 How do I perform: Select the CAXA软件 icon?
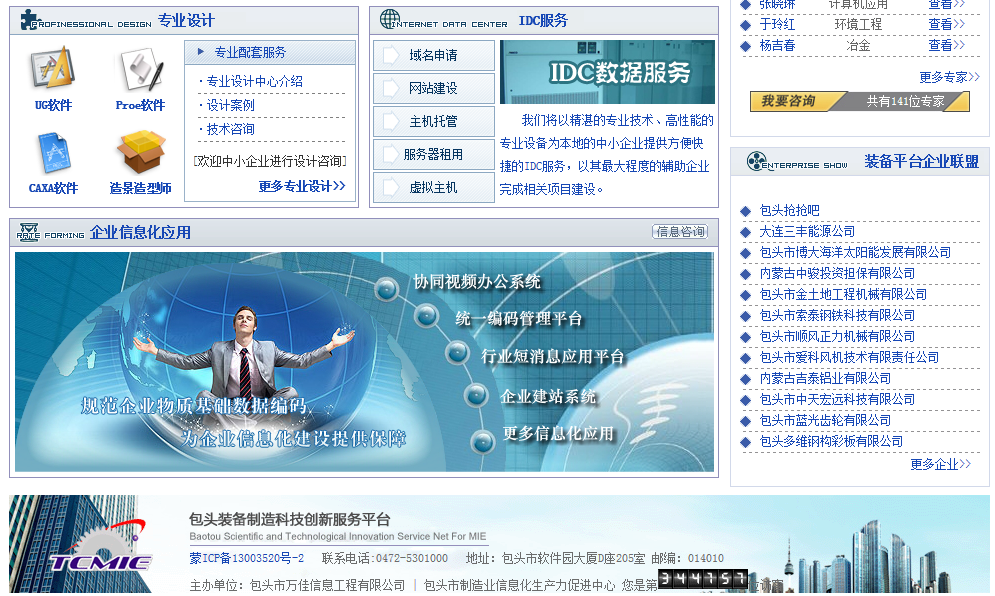point(53,153)
